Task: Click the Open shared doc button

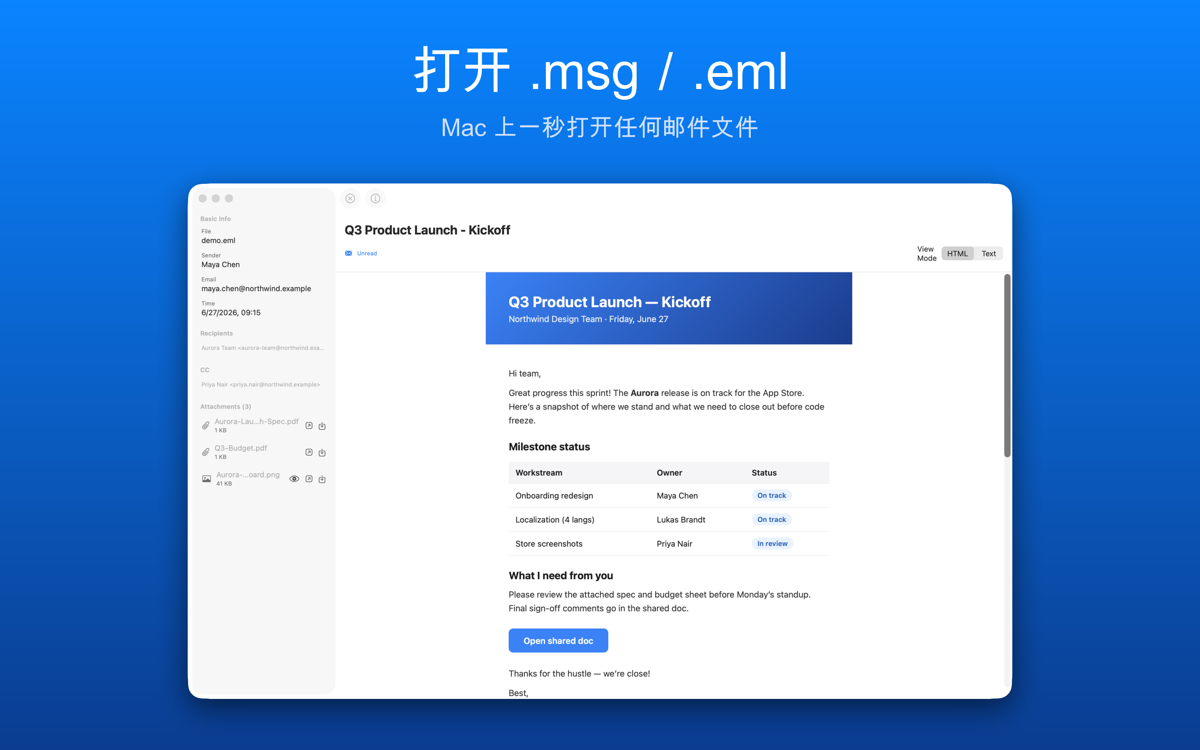Action: (x=558, y=640)
